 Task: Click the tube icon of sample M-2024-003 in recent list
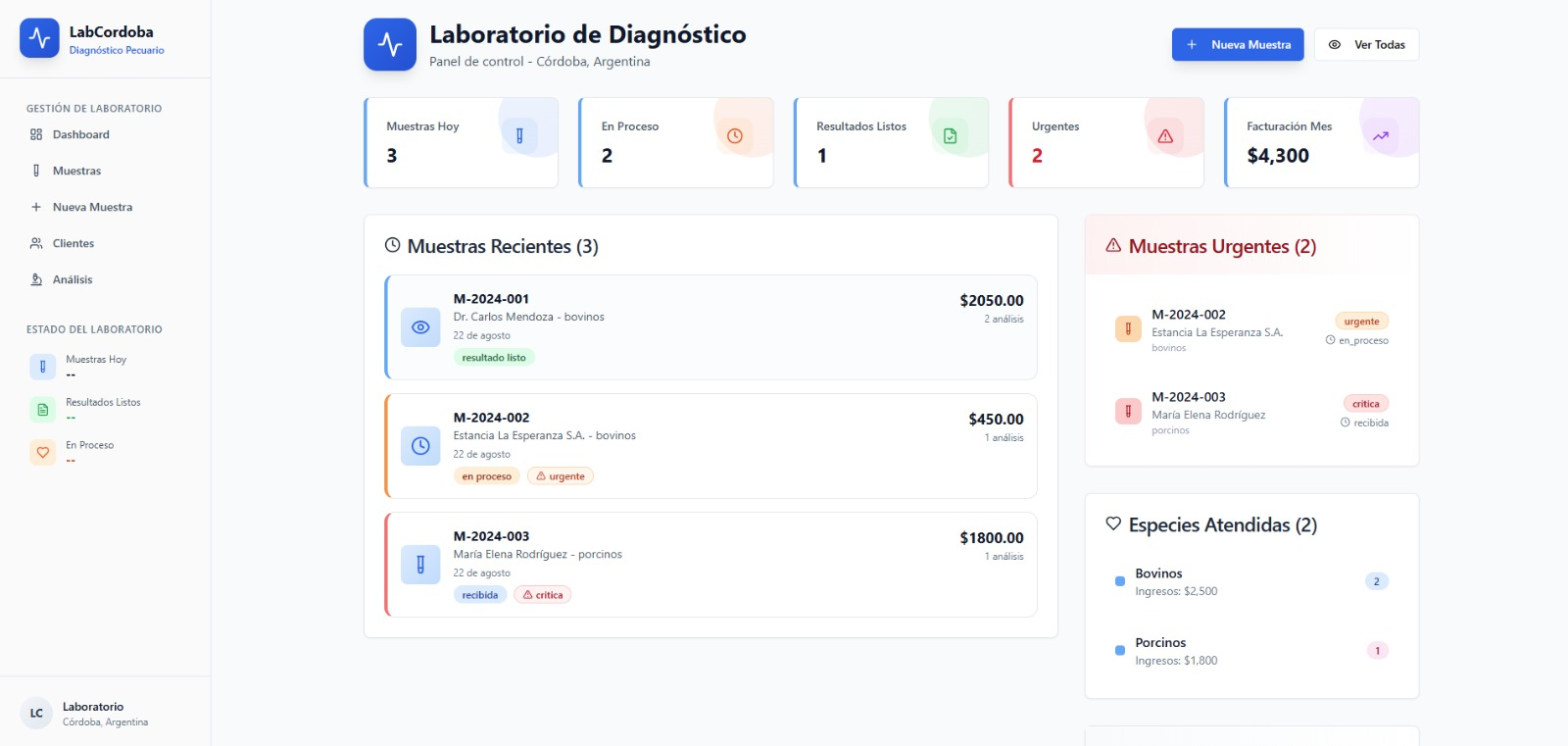click(x=420, y=565)
